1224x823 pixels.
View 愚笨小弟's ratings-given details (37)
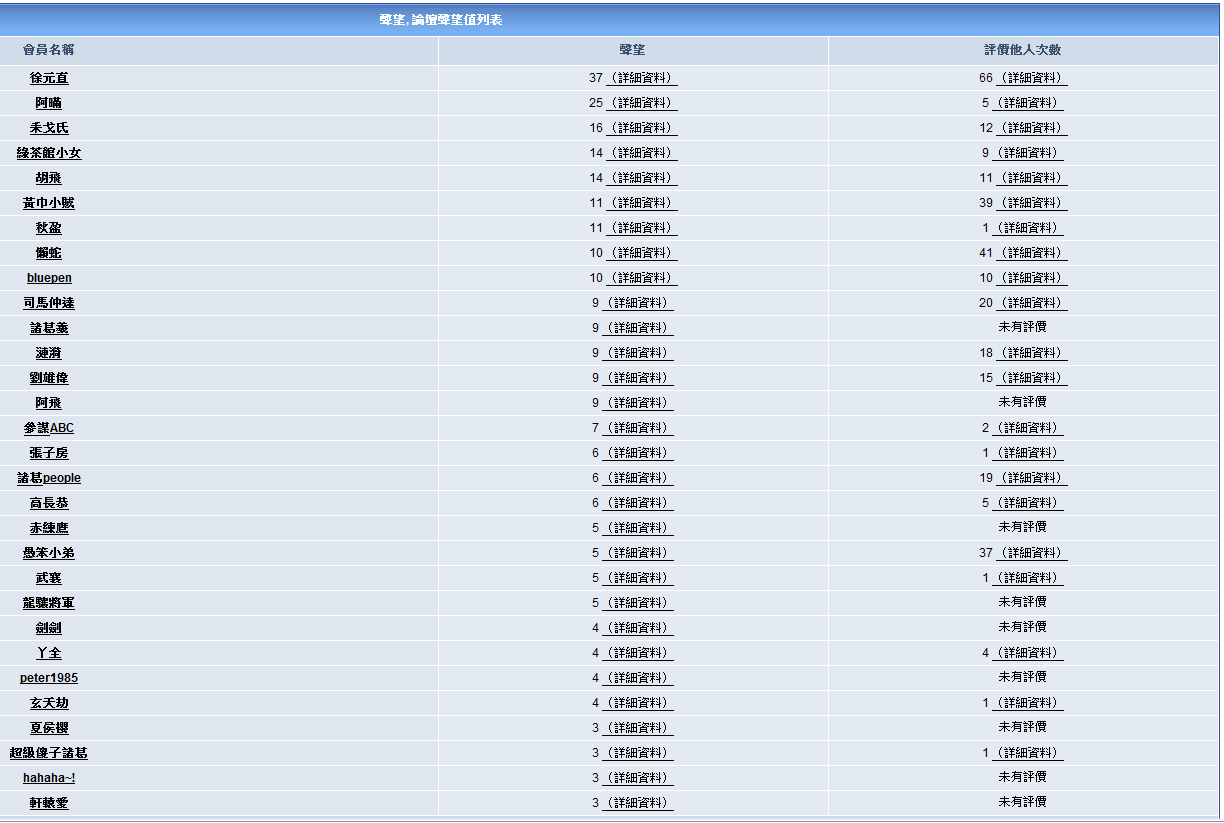point(1031,553)
